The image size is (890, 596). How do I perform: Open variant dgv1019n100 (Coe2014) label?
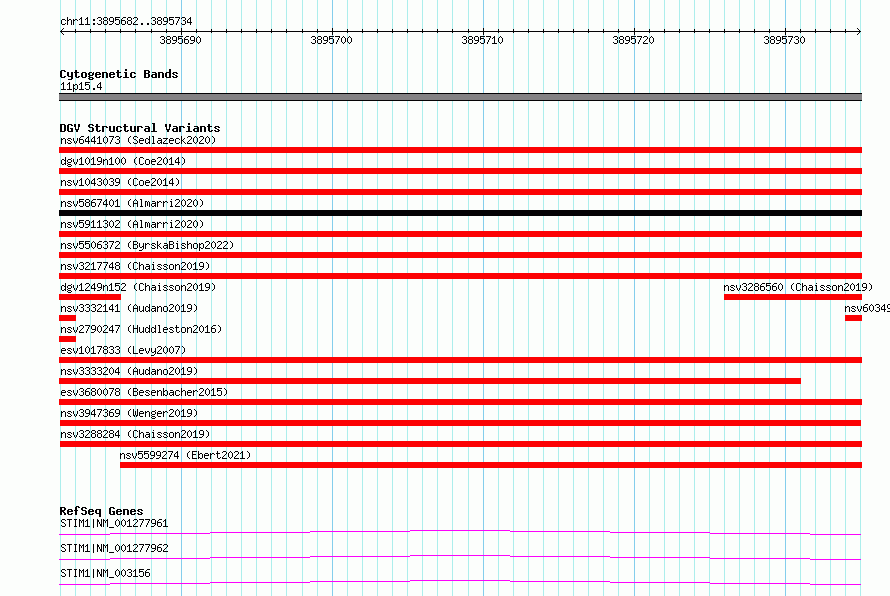click(x=123, y=161)
